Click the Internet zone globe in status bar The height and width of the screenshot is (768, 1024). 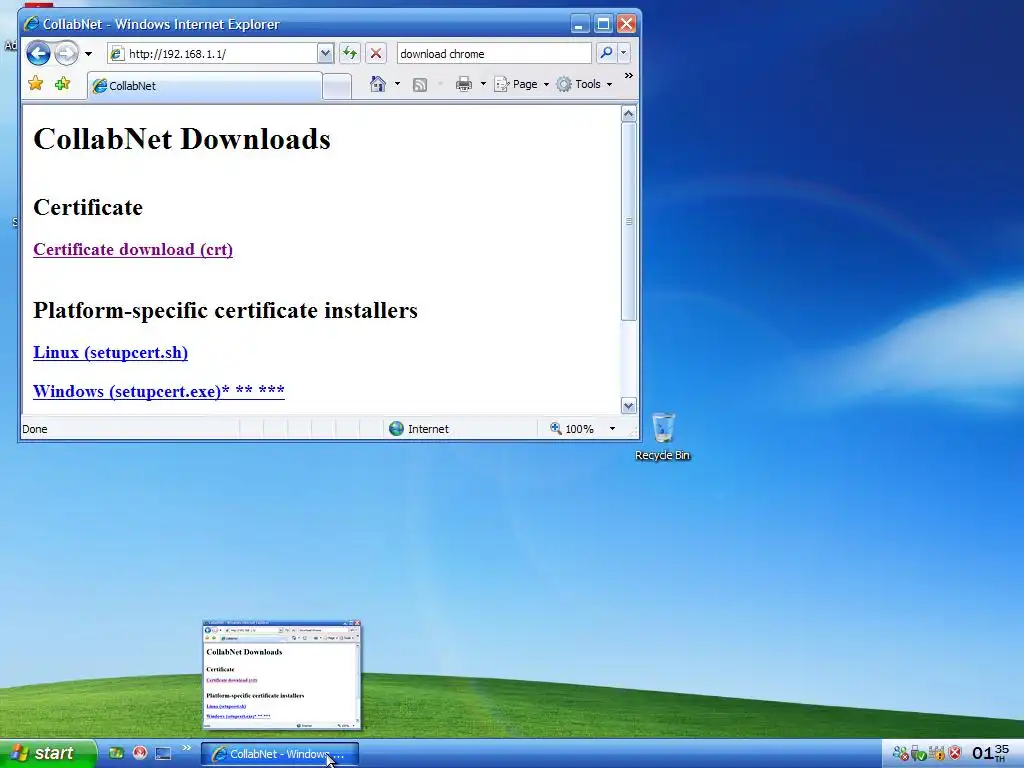(x=396, y=428)
